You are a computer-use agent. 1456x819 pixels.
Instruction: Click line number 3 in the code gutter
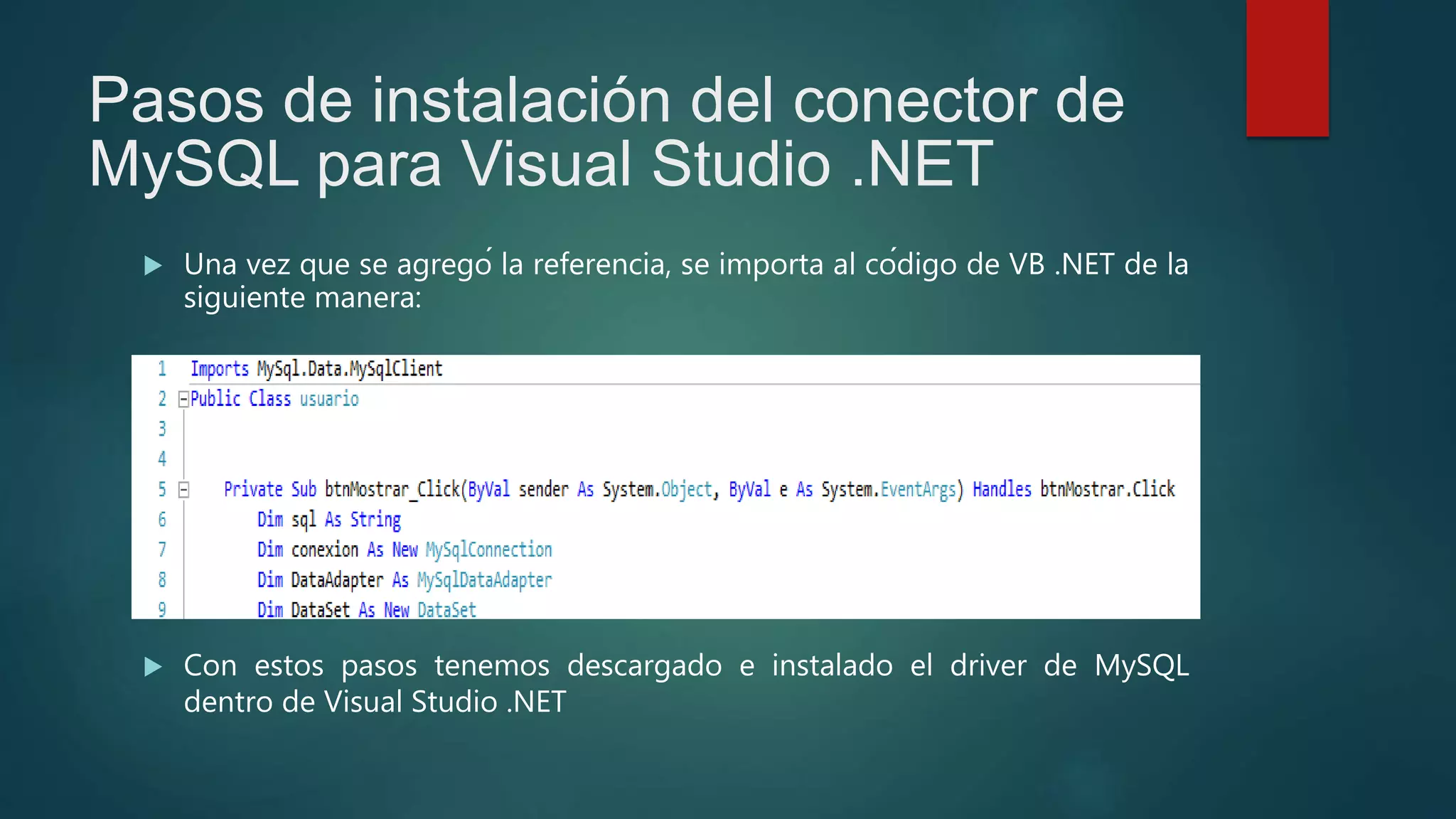pyautogui.click(x=162, y=429)
